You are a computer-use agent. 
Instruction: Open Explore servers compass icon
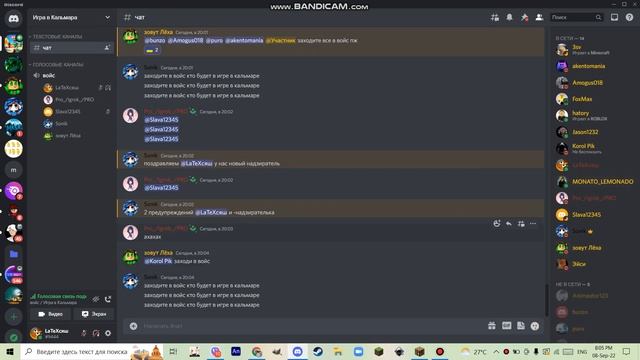13,337
